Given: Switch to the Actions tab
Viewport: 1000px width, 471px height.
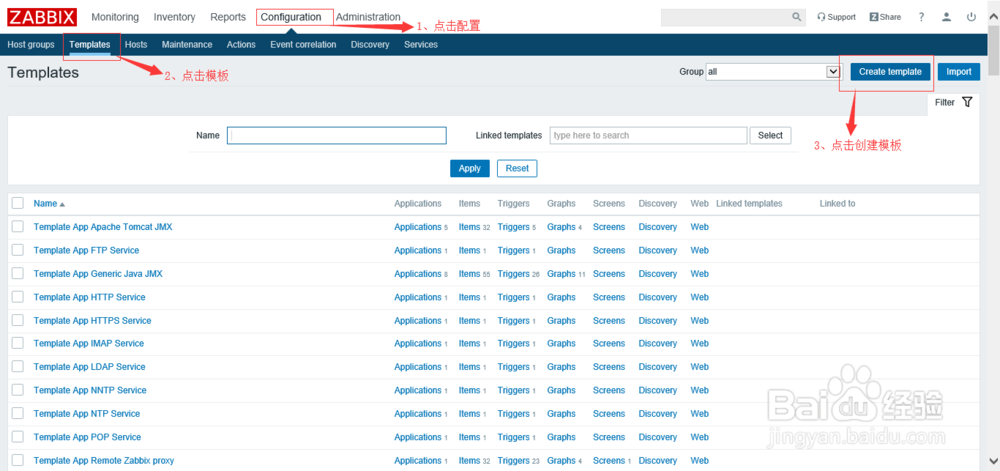Looking at the screenshot, I should (x=241, y=45).
